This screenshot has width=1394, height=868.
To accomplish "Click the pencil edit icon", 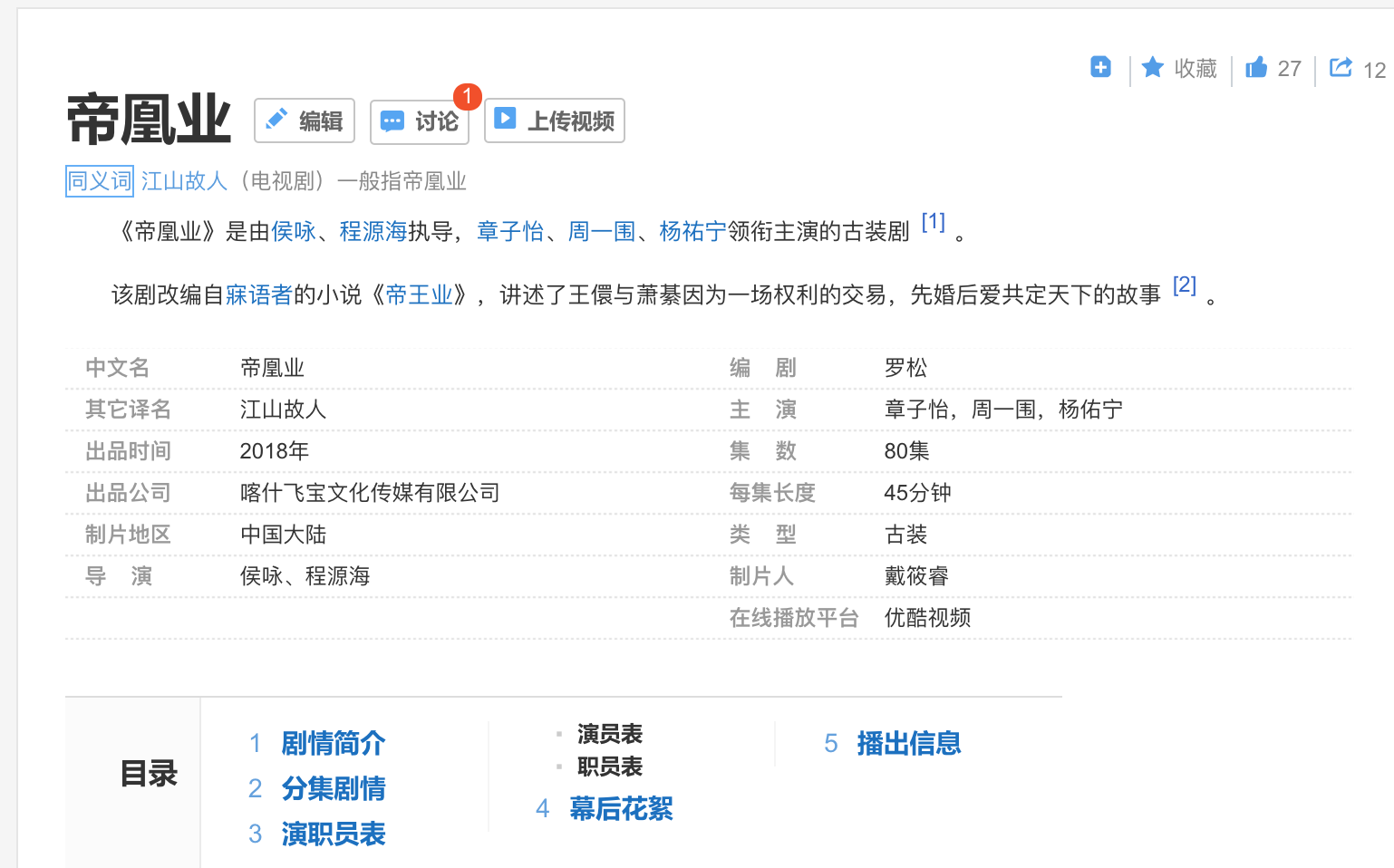I will pos(276,120).
